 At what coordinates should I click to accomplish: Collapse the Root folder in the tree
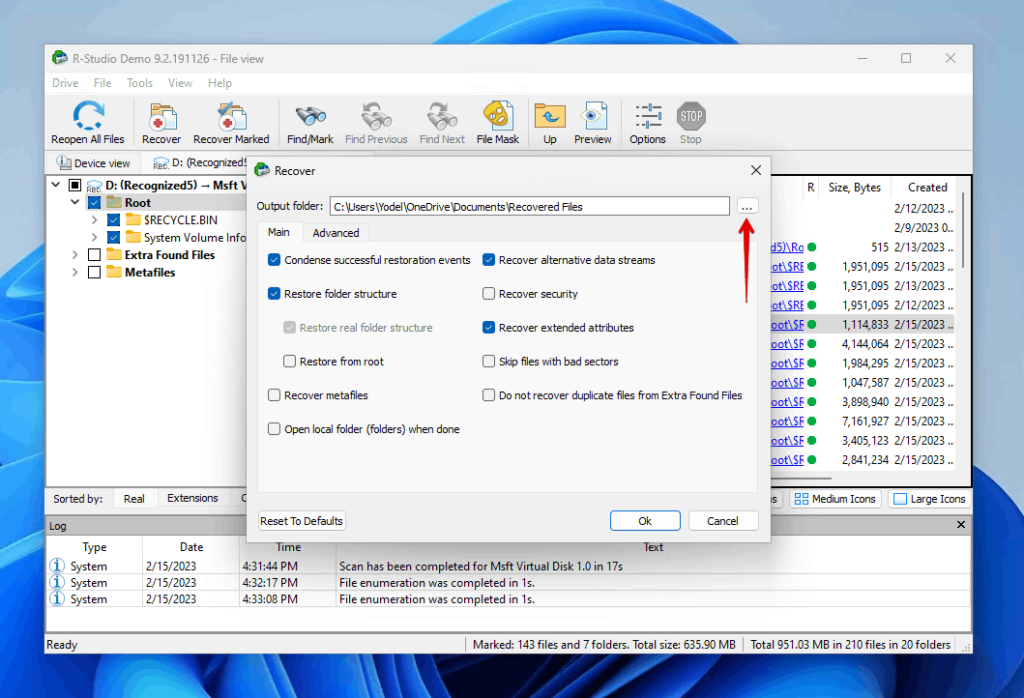(x=75, y=201)
